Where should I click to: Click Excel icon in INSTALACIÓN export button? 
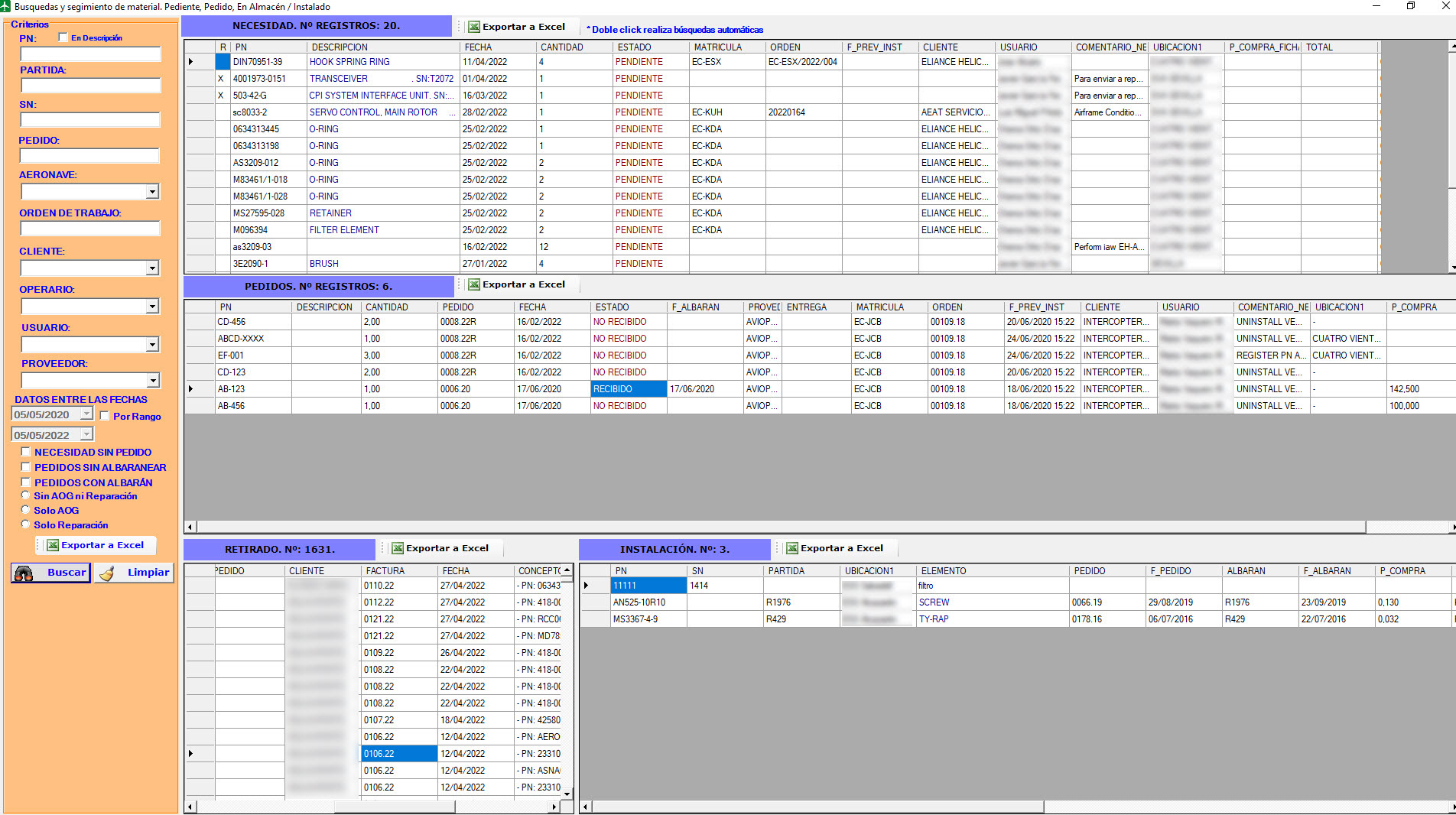(x=792, y=548)
